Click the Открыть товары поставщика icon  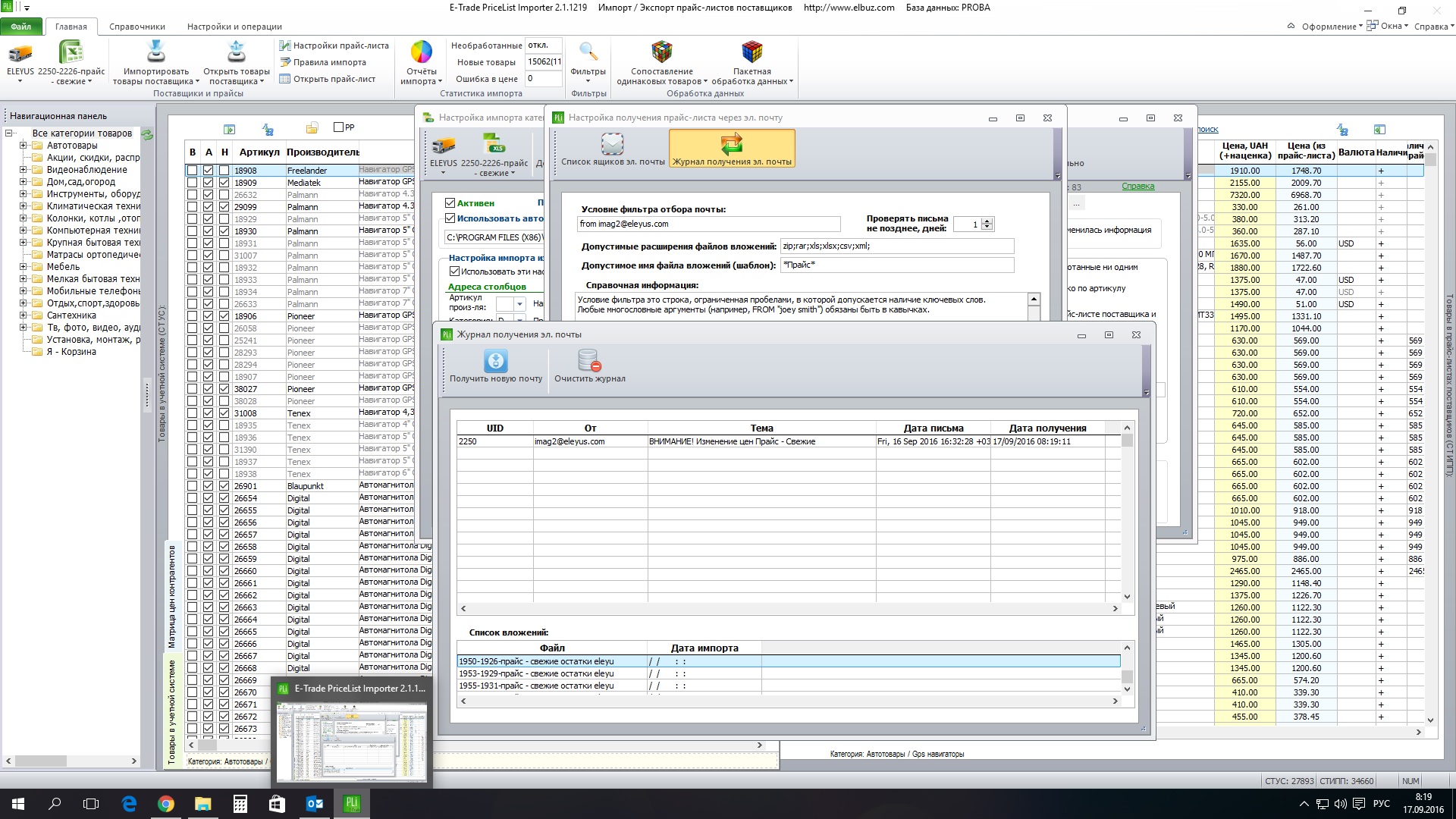pyautogui.click(x=237, y=52)
